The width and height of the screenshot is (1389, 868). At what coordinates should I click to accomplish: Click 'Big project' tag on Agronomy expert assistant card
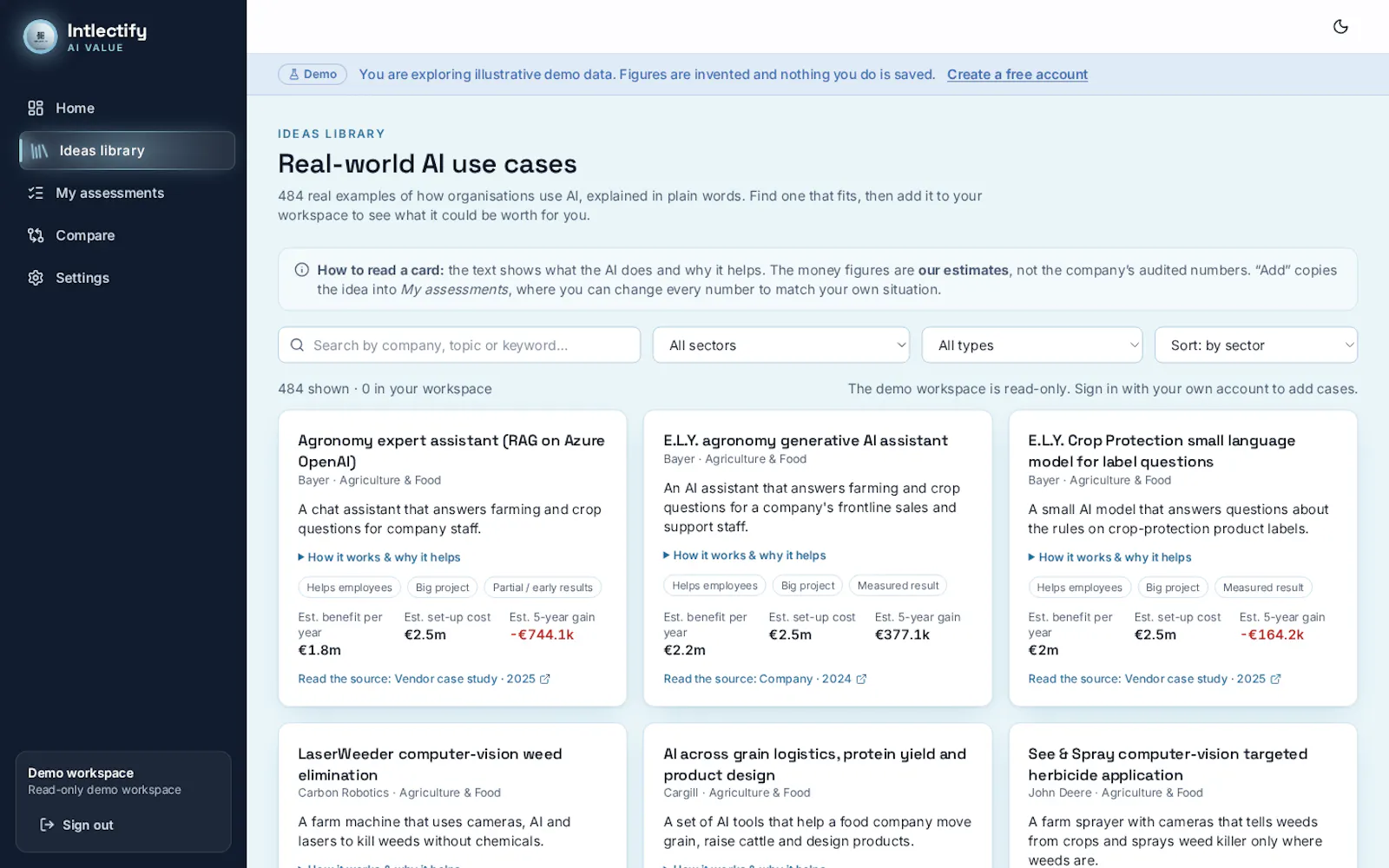[442, 588]
